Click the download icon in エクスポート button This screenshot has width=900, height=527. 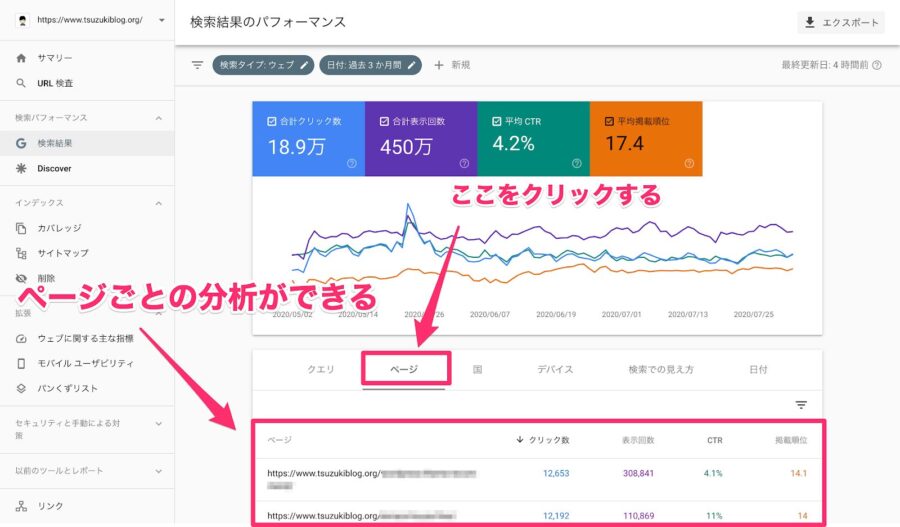coord(810,22)
